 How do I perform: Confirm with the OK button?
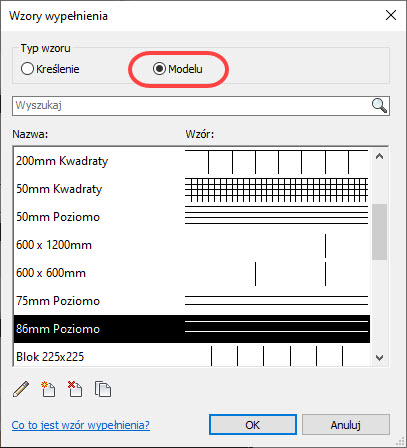[x=253, y=425]
